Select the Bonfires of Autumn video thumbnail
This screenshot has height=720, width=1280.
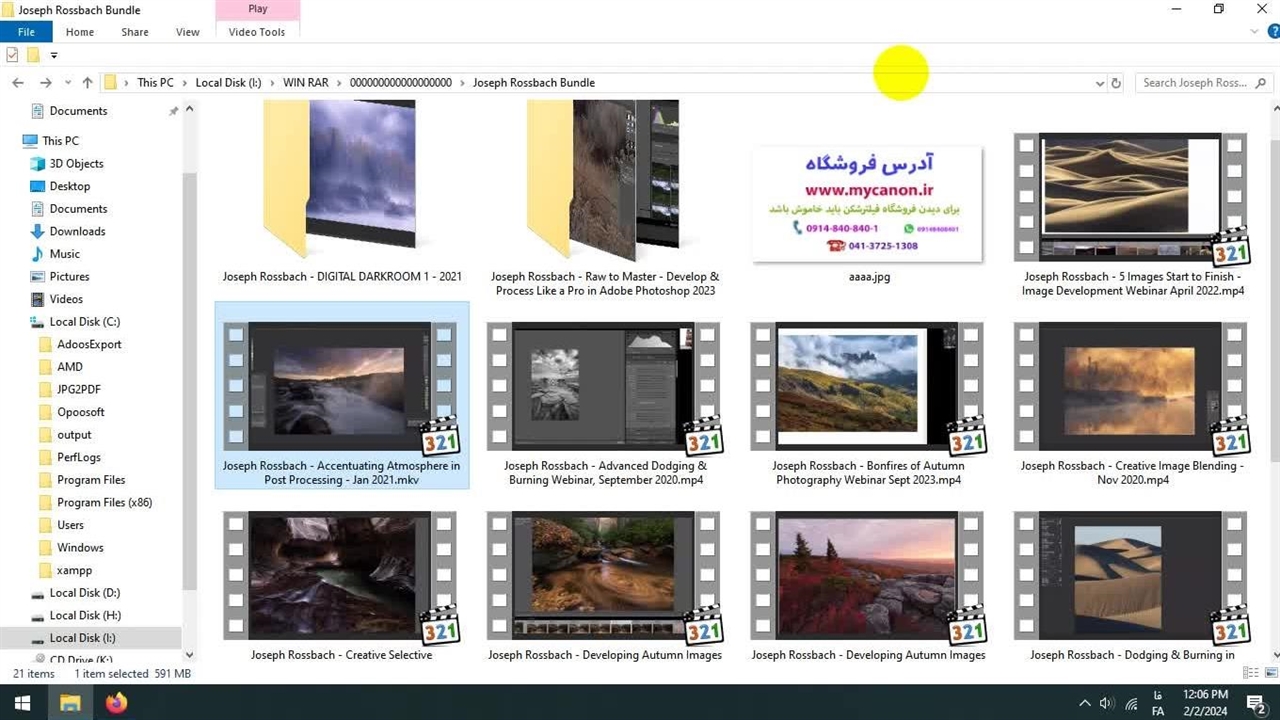866,384
